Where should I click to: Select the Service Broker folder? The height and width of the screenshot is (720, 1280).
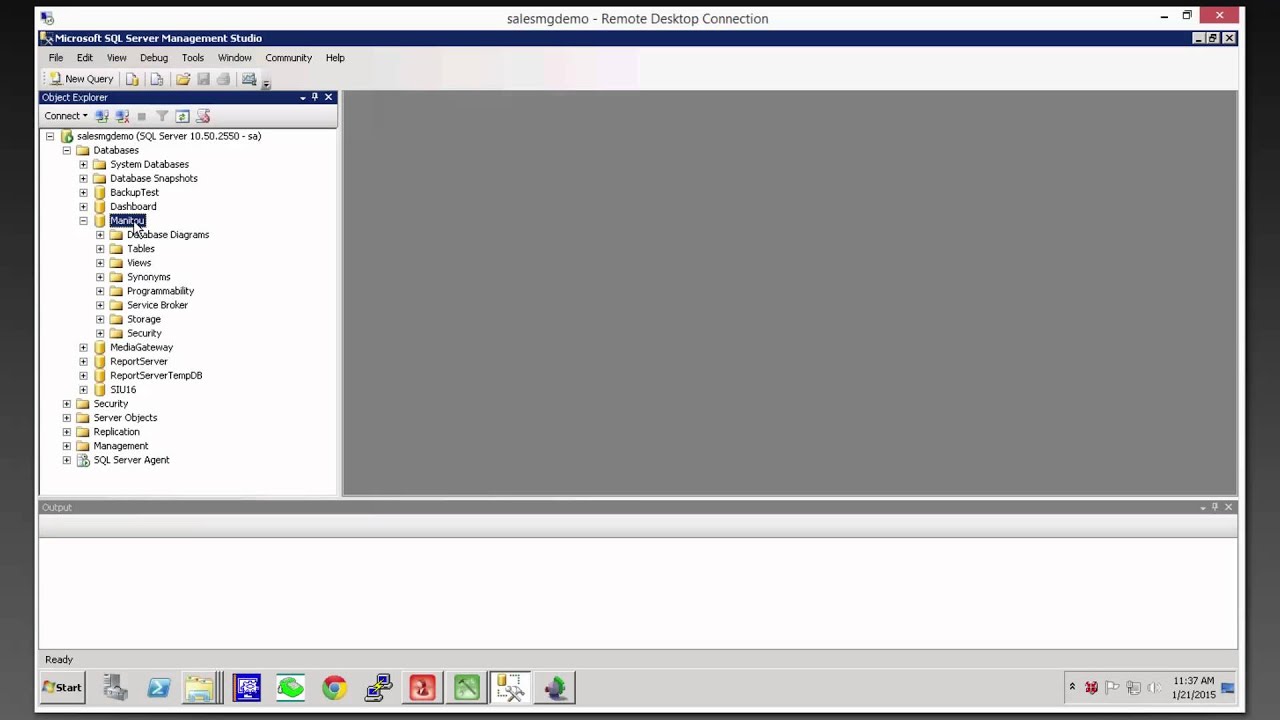pyautogui.click(x=157, y=305)
